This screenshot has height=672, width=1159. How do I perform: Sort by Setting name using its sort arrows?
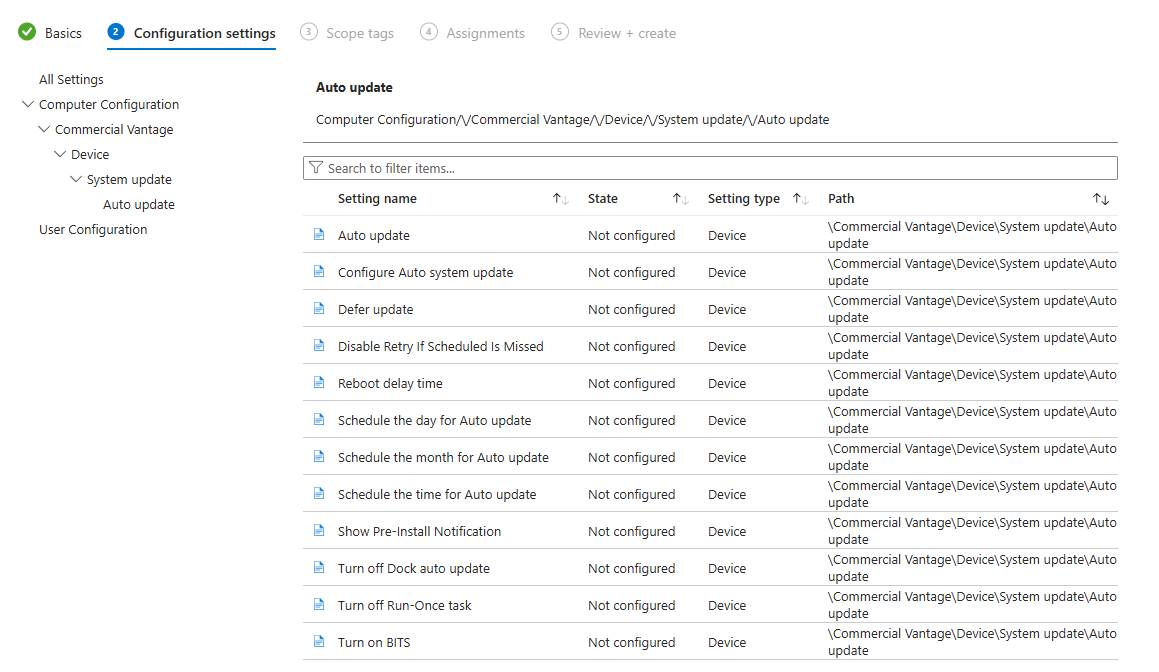click(x=560, y=199)
